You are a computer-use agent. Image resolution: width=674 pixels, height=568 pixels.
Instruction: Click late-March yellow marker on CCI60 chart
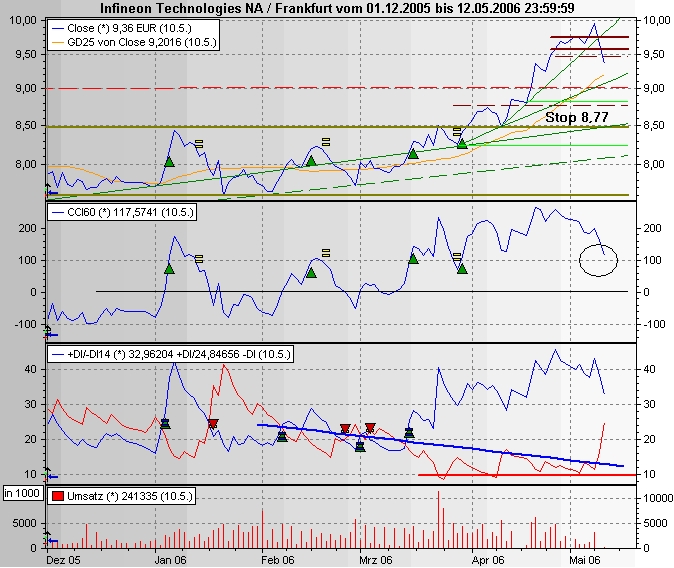(x=457, y=257)
